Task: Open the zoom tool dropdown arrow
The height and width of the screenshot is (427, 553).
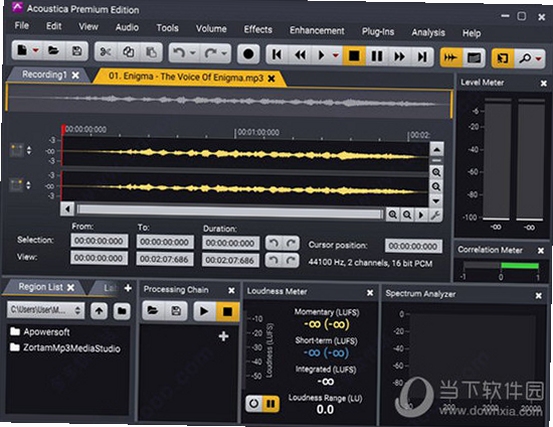Action: coord(539,59)
